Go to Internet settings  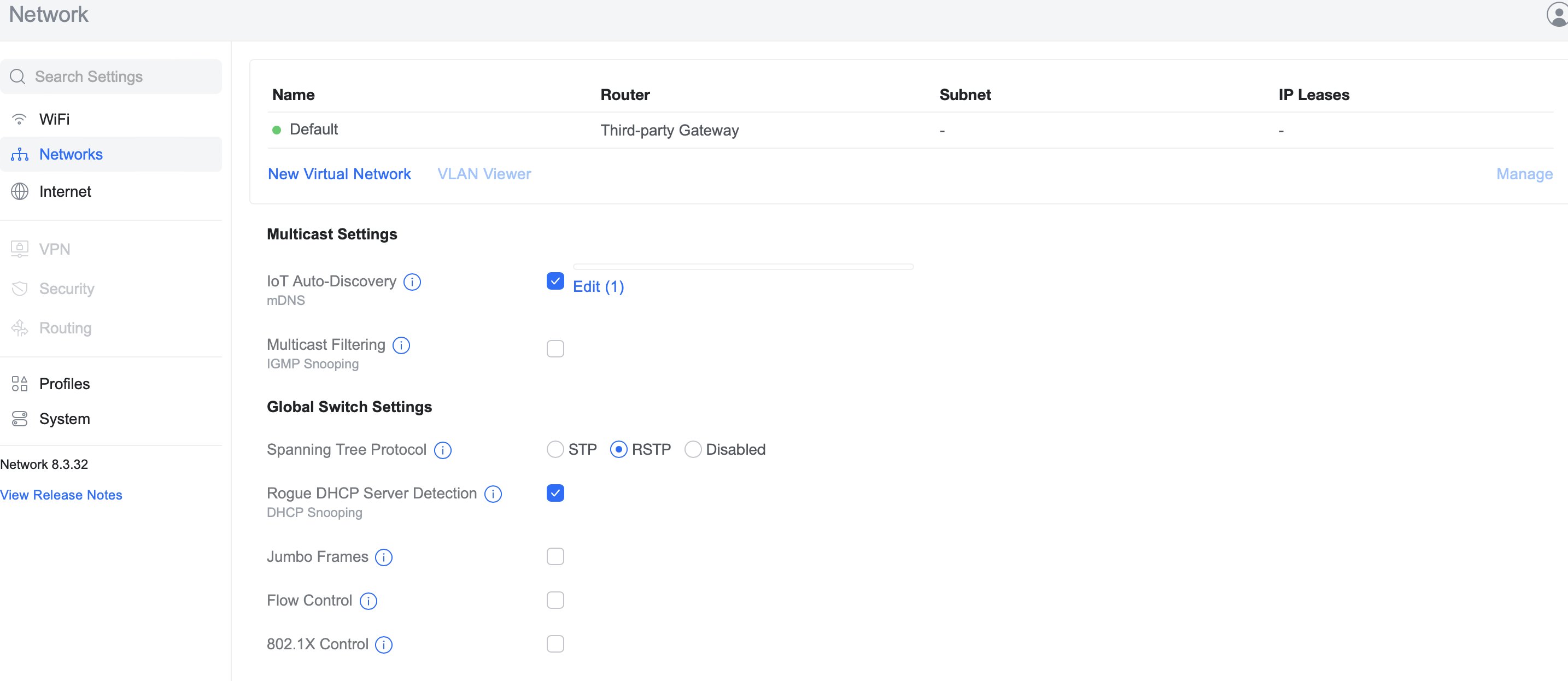pos(111,192)
